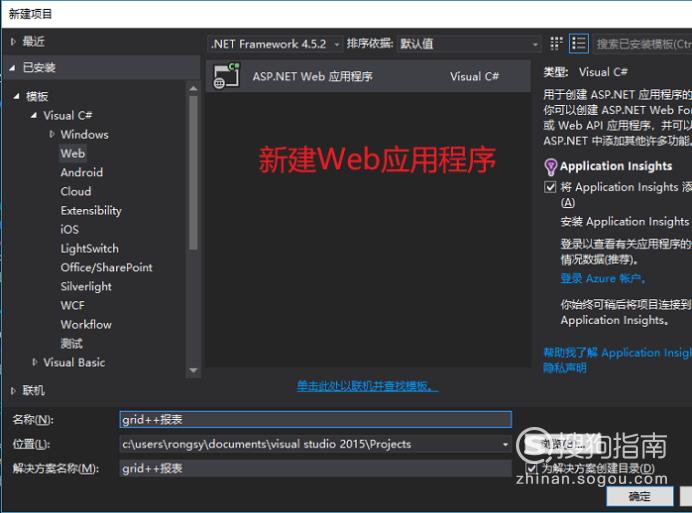Collapse the 已安装 section

coord(12,68)
